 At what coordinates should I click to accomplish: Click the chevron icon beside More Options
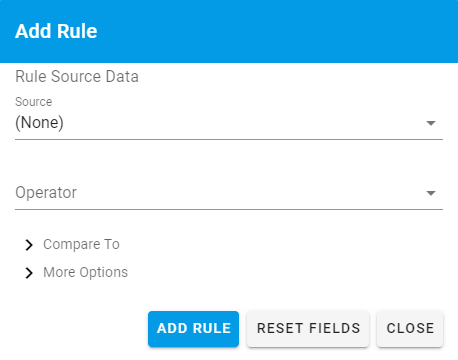click(x=29, y=273)
